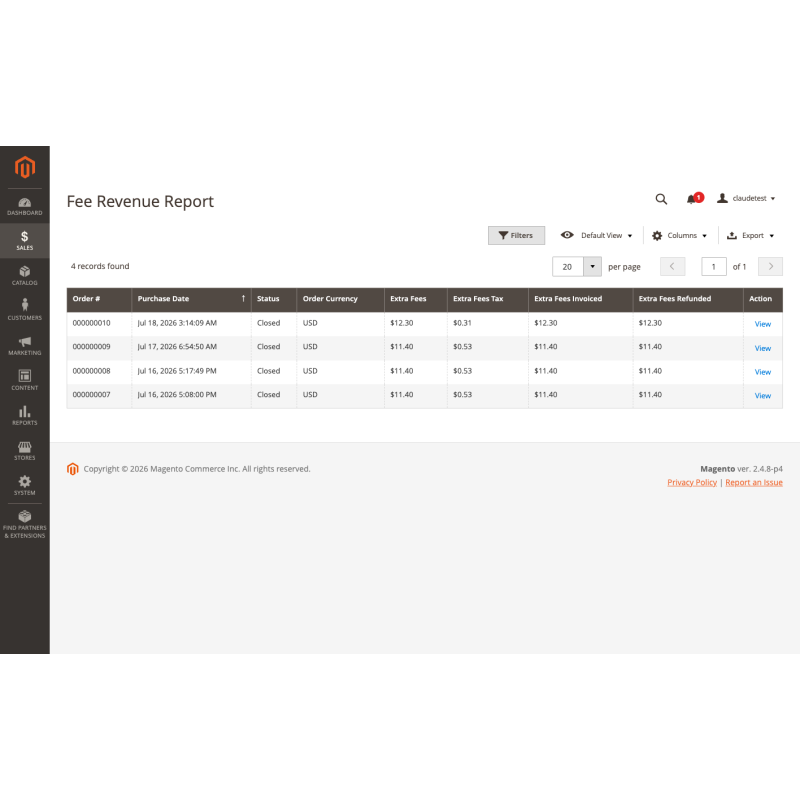Click the per page value field showing 20
Image resolution: width=800 pixels, height=800 pixels.
point(567,266)
